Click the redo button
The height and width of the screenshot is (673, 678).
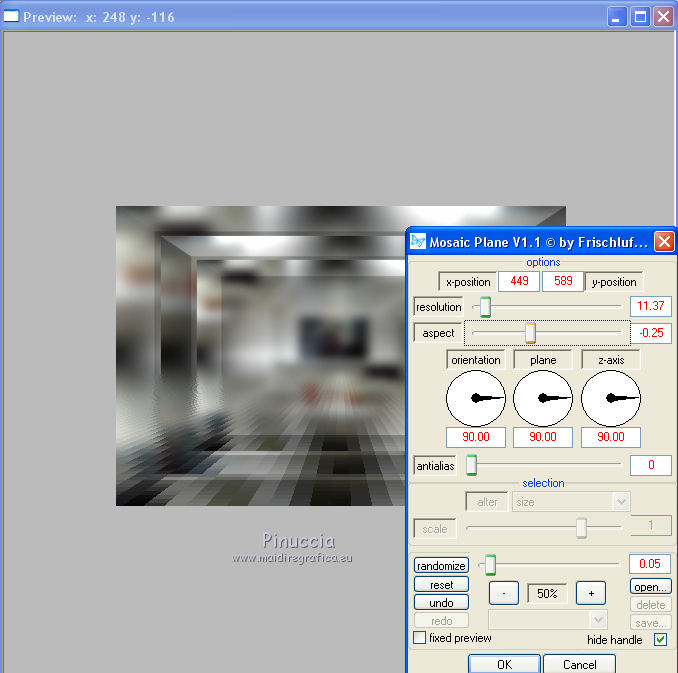click(x=441, y=621)
